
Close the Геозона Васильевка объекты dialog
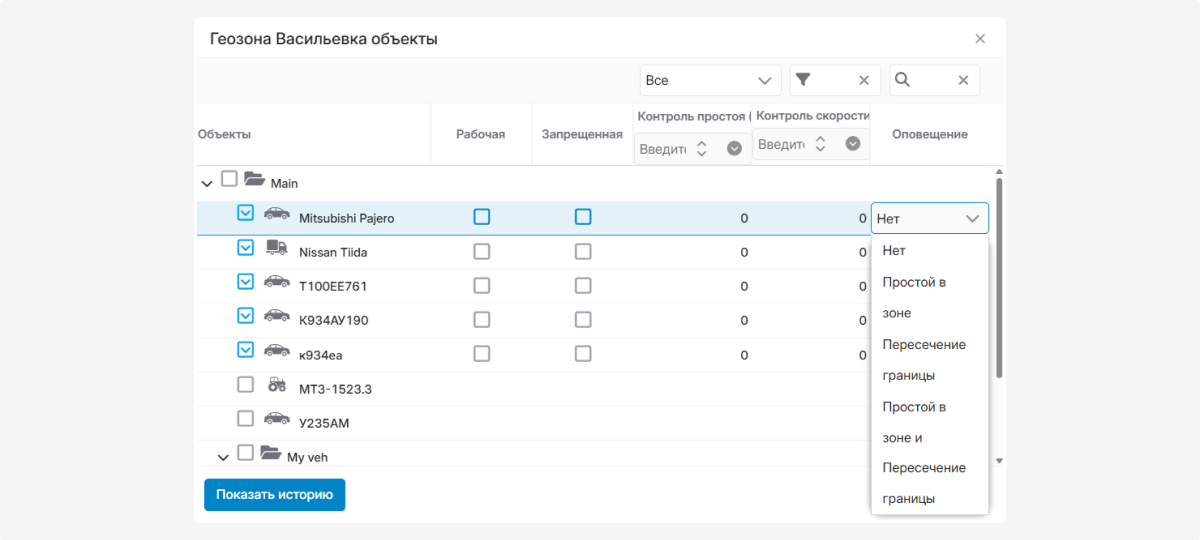(x=980, y=39)
